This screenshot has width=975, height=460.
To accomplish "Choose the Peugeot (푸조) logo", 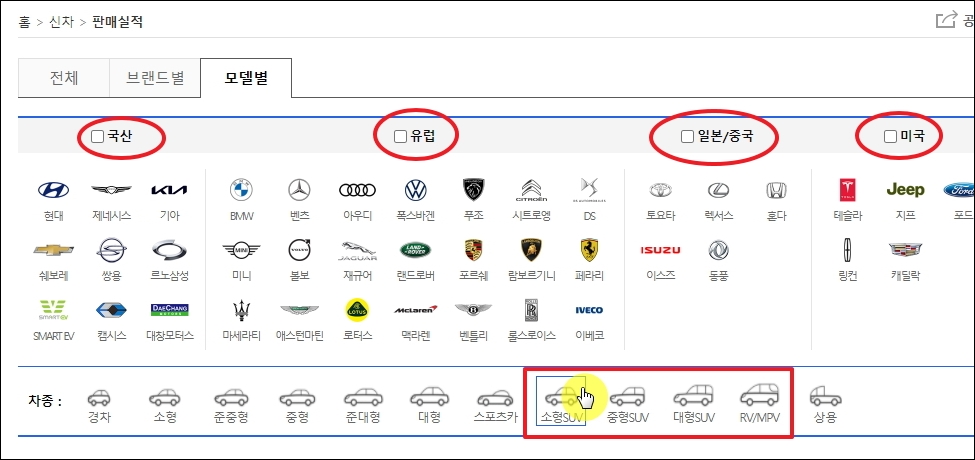I will click(x=473, y=190).
